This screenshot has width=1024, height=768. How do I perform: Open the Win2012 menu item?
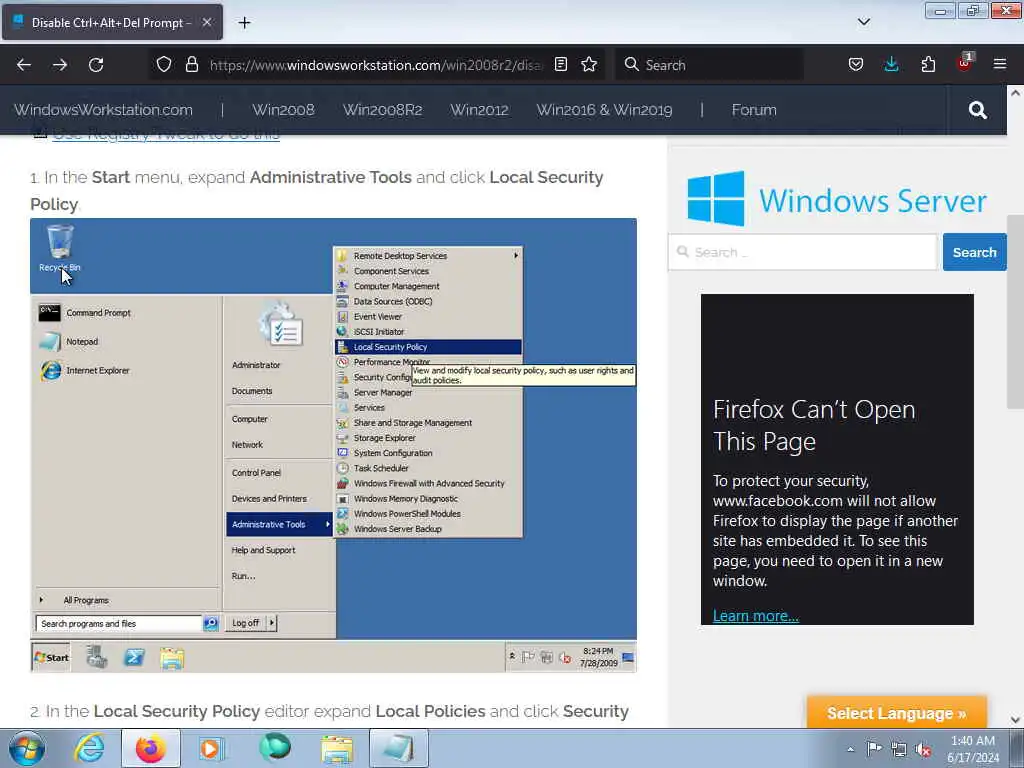click(x=479, y=110)
